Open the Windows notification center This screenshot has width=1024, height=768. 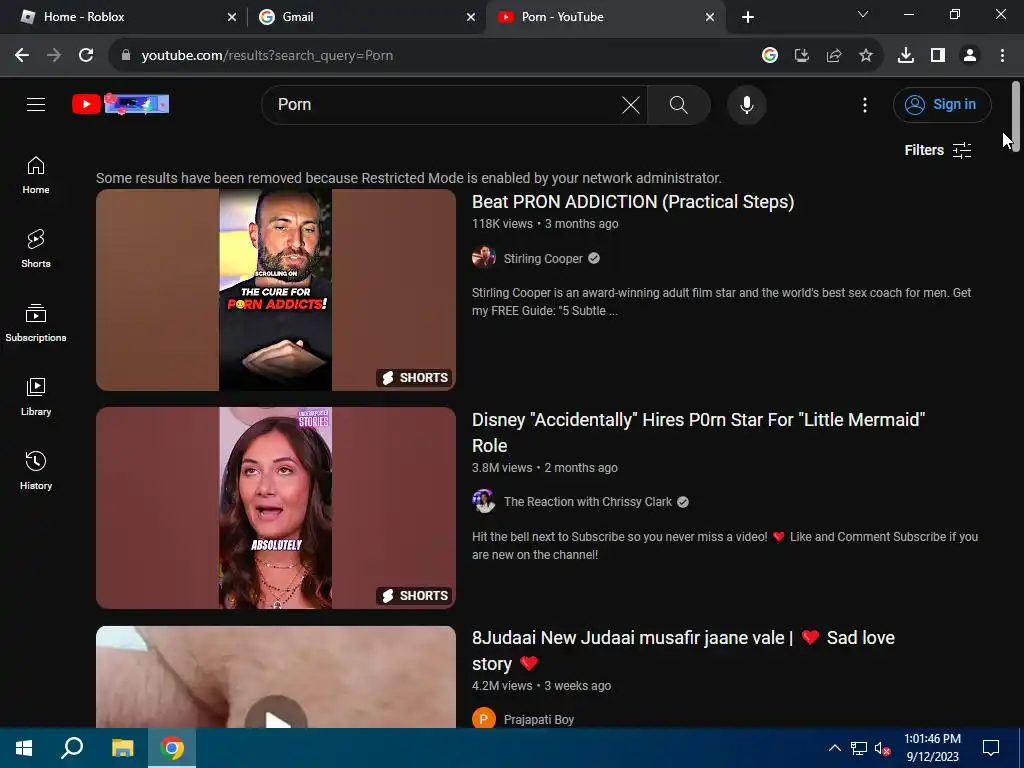pyautogui.click(x=991, y=748)
